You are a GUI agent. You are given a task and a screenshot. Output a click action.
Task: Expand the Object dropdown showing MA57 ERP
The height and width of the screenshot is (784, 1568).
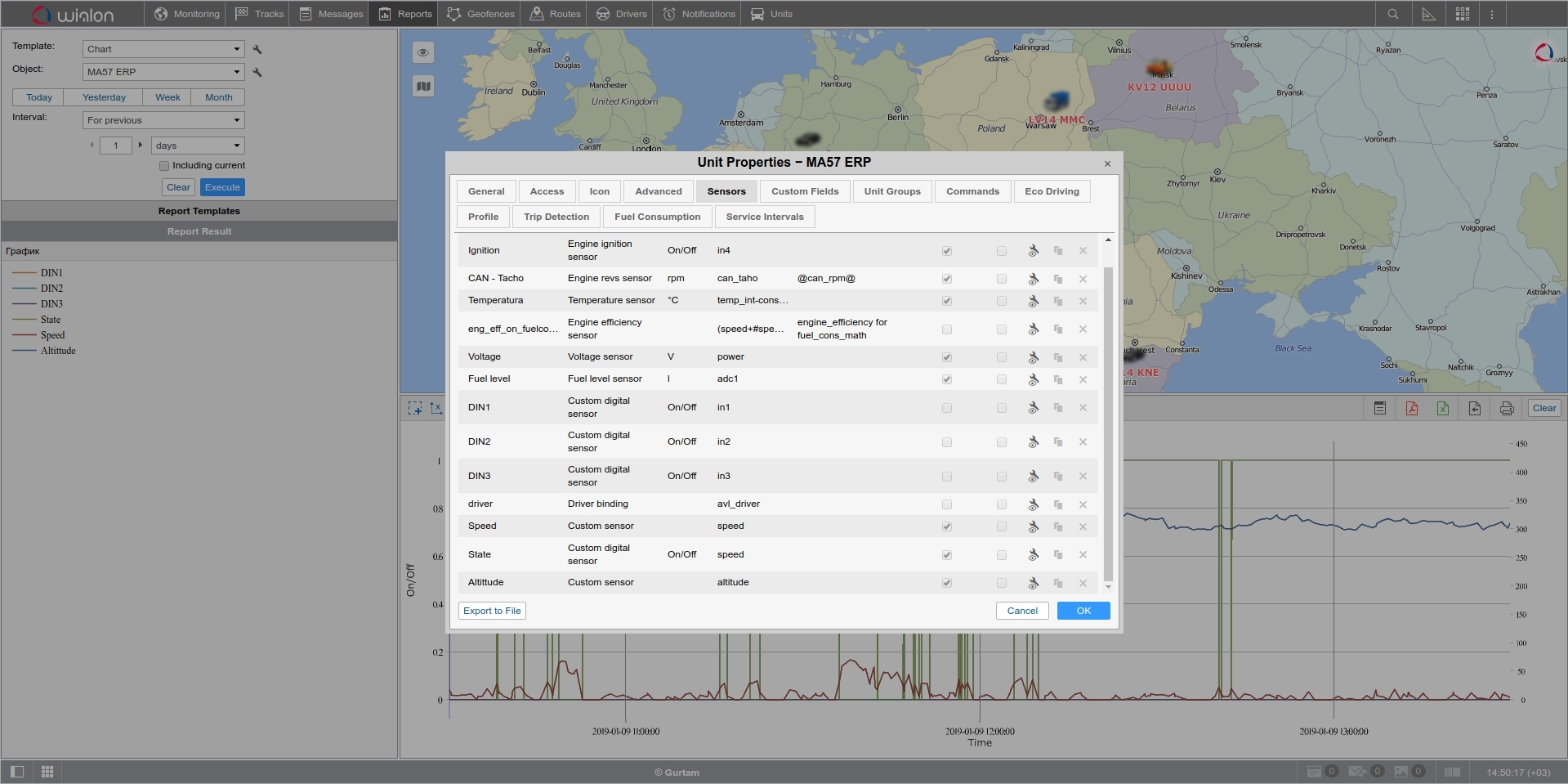163,72
